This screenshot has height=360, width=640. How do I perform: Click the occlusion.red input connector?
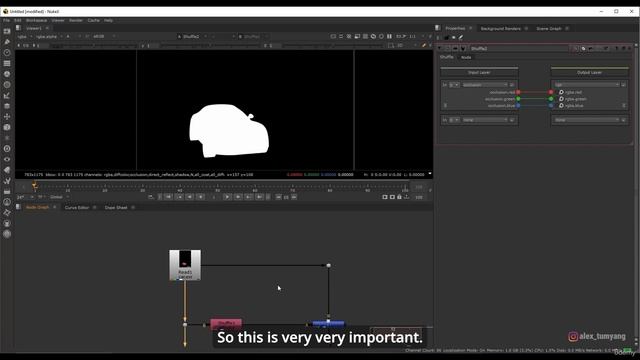518,92
